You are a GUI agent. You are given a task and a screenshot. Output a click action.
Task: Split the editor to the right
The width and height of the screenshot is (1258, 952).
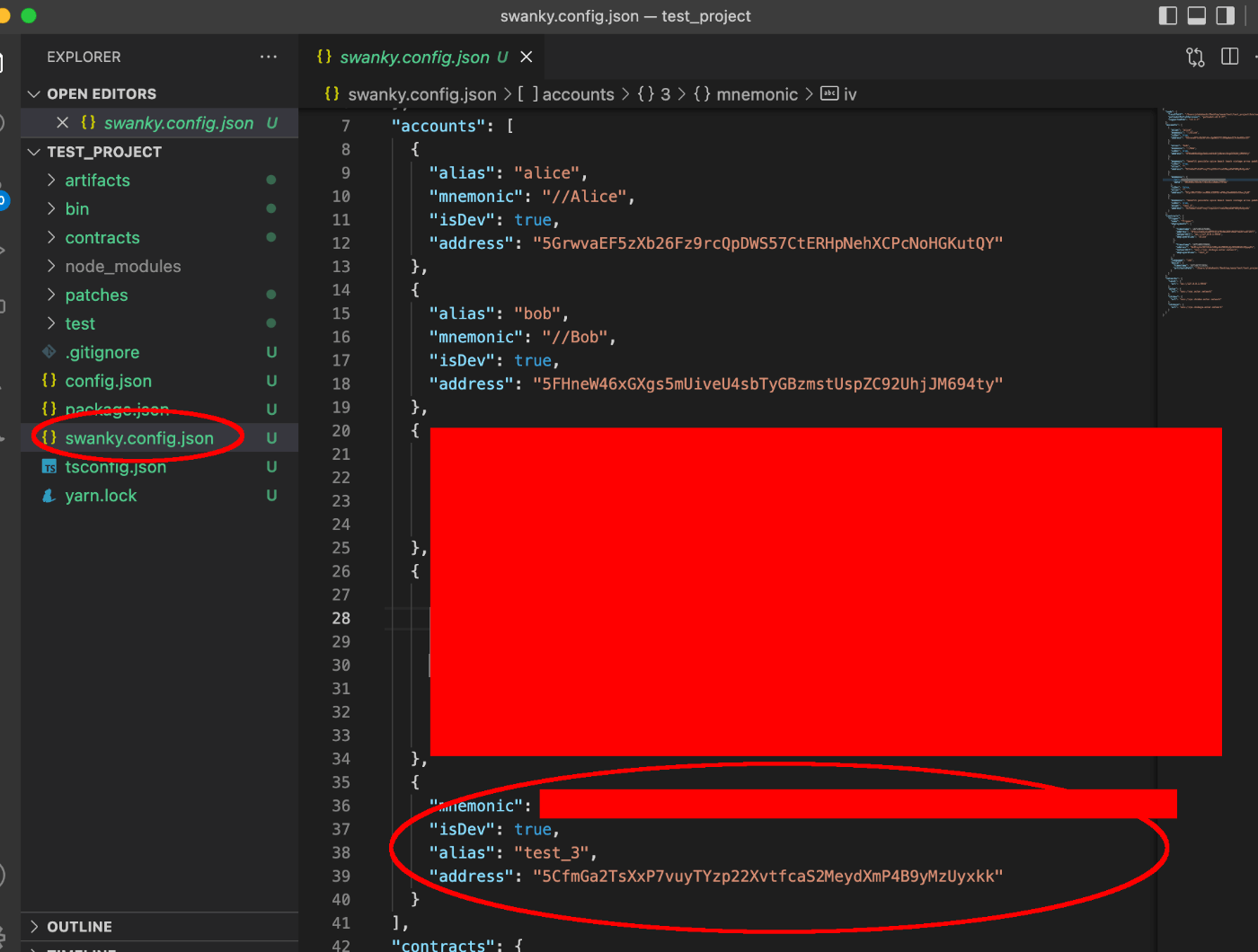pos(1230,57)
